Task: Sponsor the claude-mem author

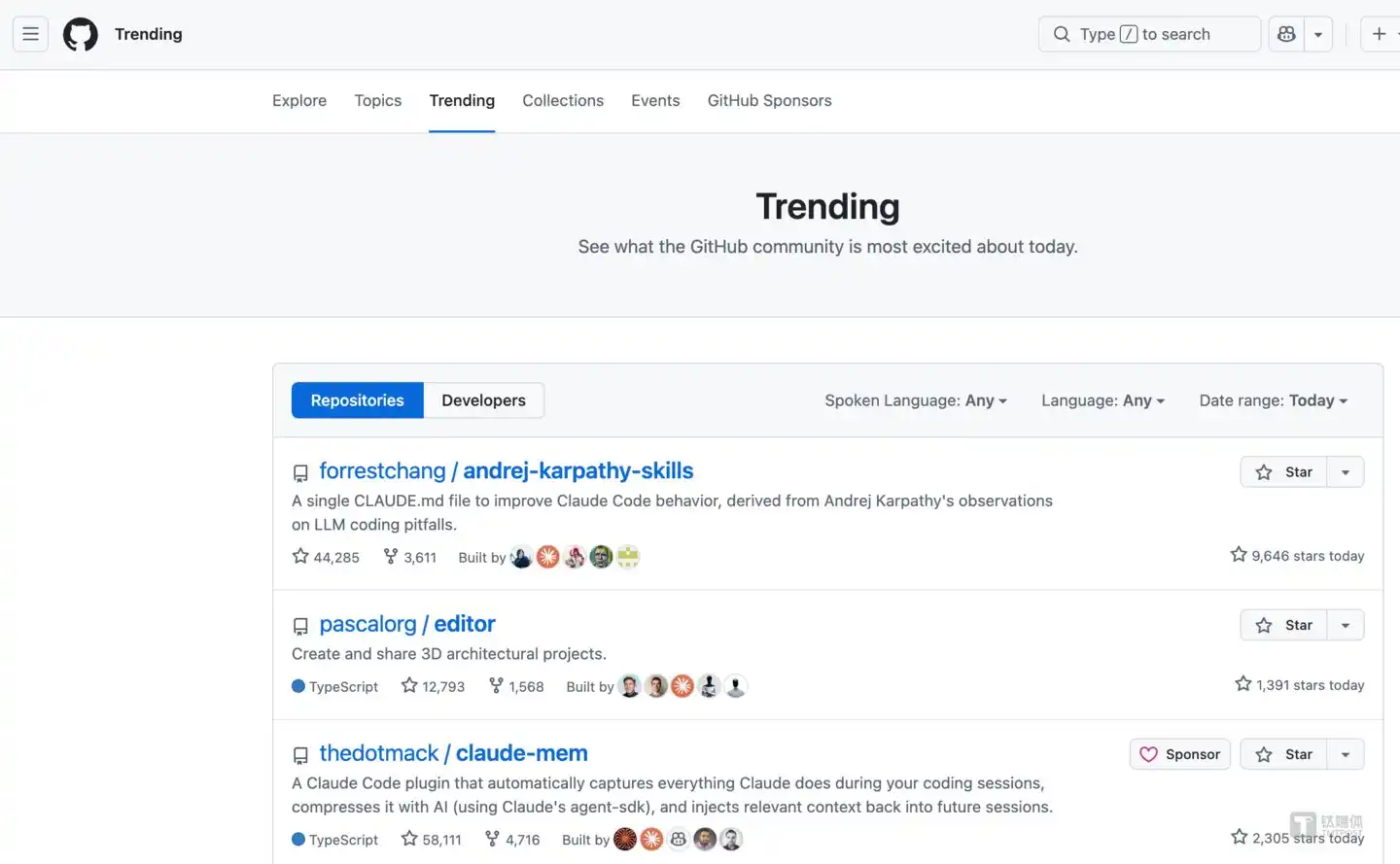Action: pos(1179,754)
